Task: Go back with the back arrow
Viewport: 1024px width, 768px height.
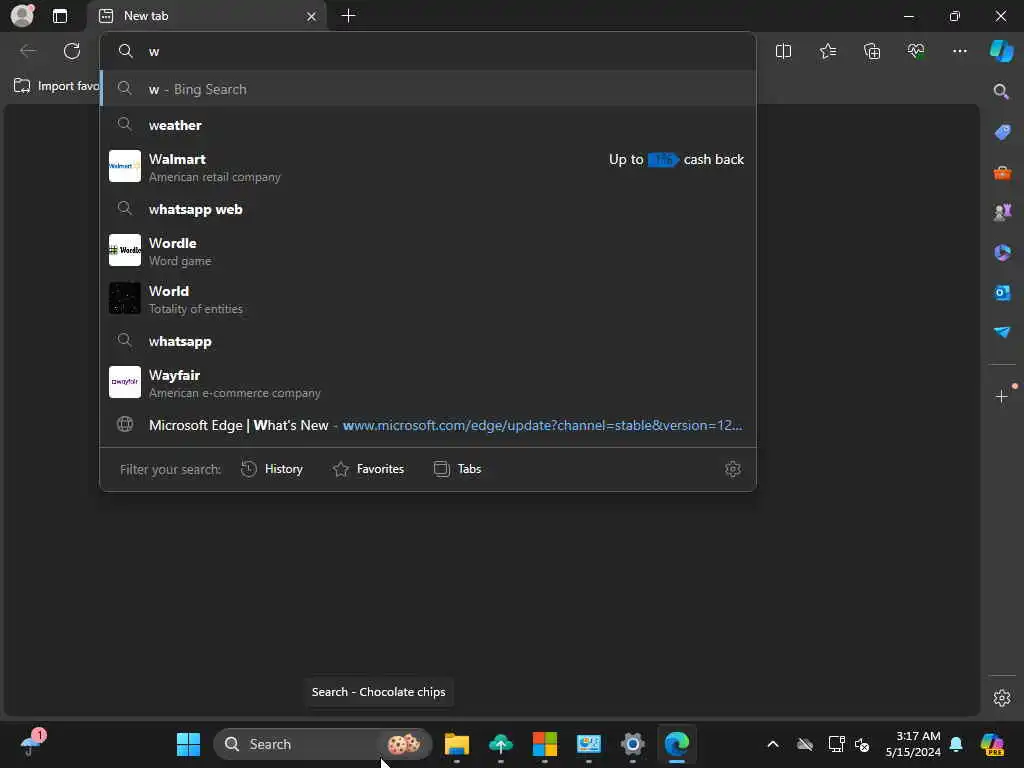Action: (x=28, y=51)
